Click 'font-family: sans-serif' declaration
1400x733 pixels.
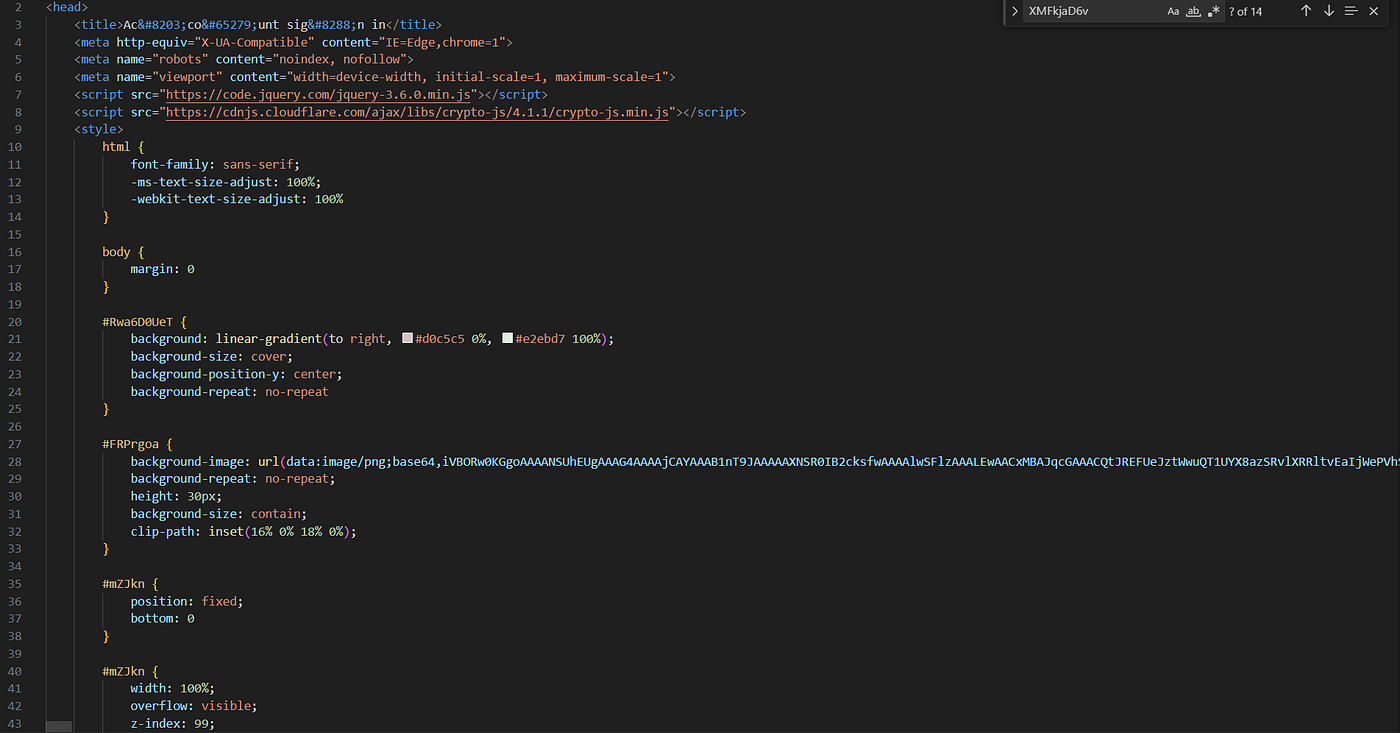215,164
